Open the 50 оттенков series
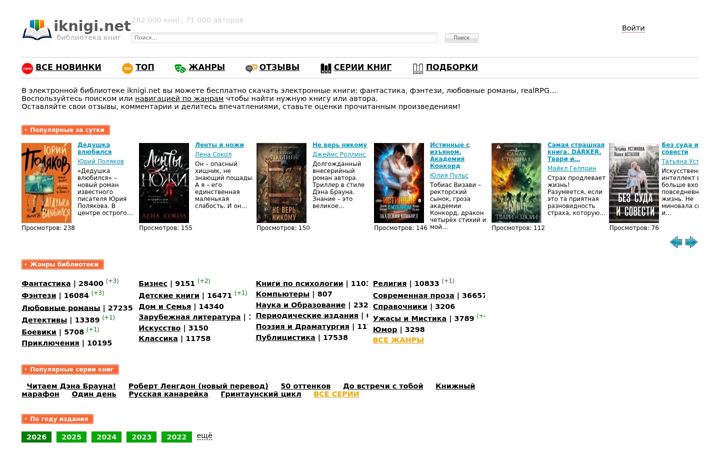Screen dimensions: 720x450 [x=305, y=387]
